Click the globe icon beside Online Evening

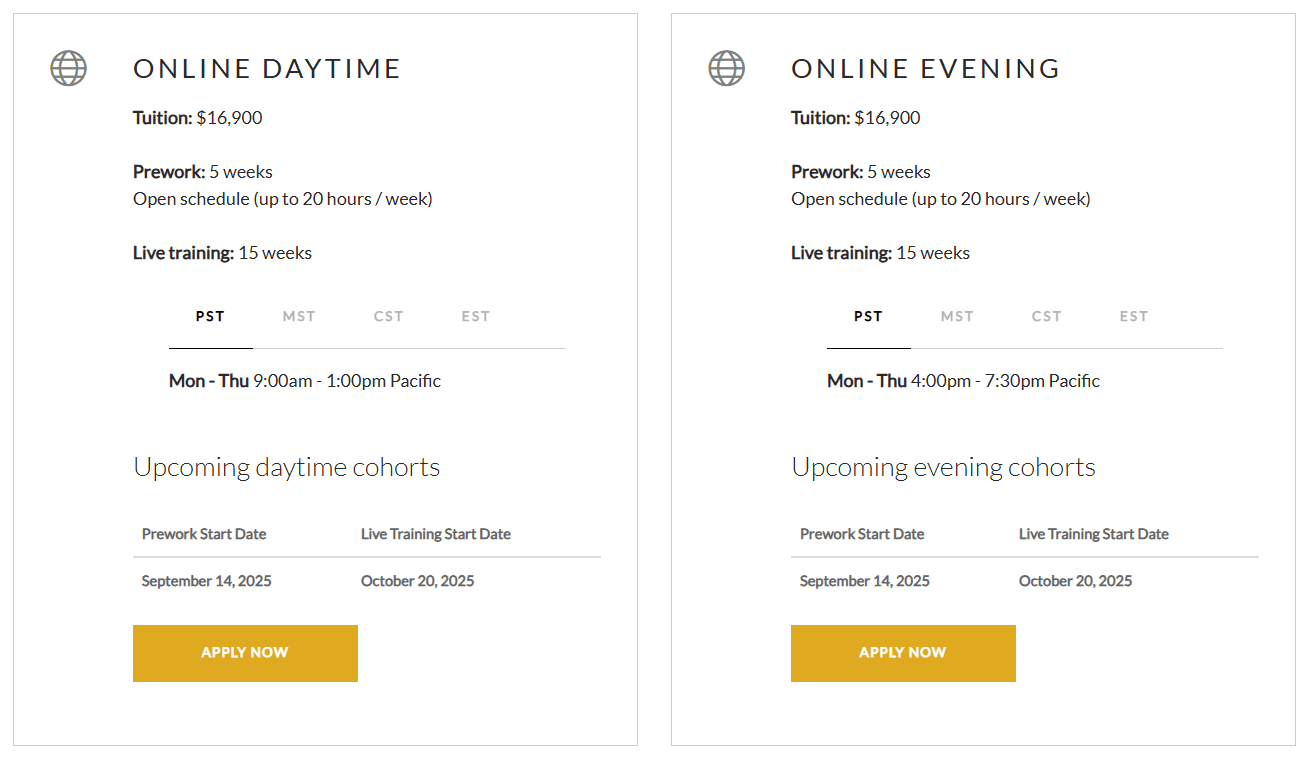coord(727,68)
